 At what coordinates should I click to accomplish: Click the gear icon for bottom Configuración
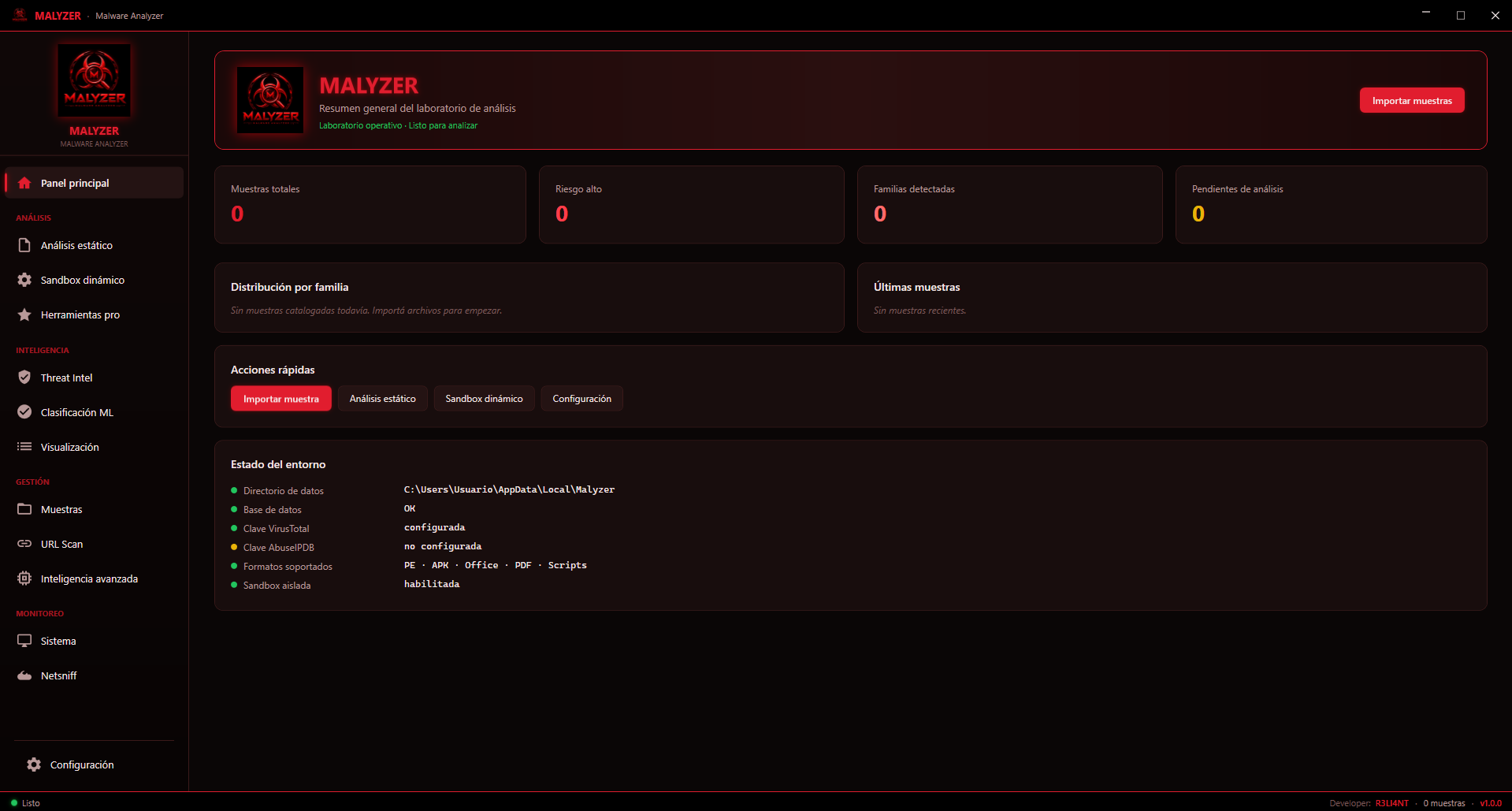[x=34, y=764]
